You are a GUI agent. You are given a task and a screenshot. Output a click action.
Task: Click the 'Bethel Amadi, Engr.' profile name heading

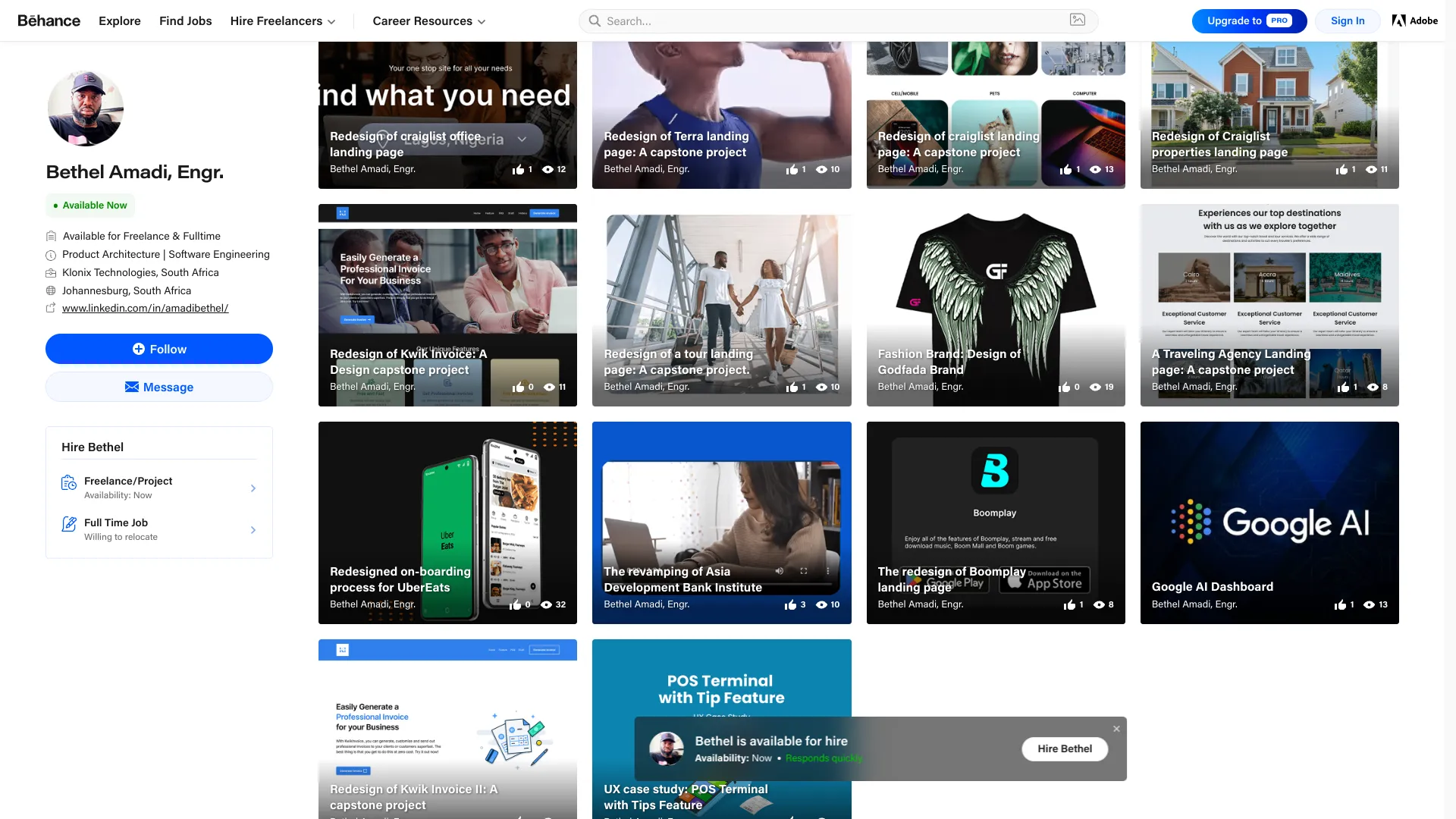coord(135,172)
